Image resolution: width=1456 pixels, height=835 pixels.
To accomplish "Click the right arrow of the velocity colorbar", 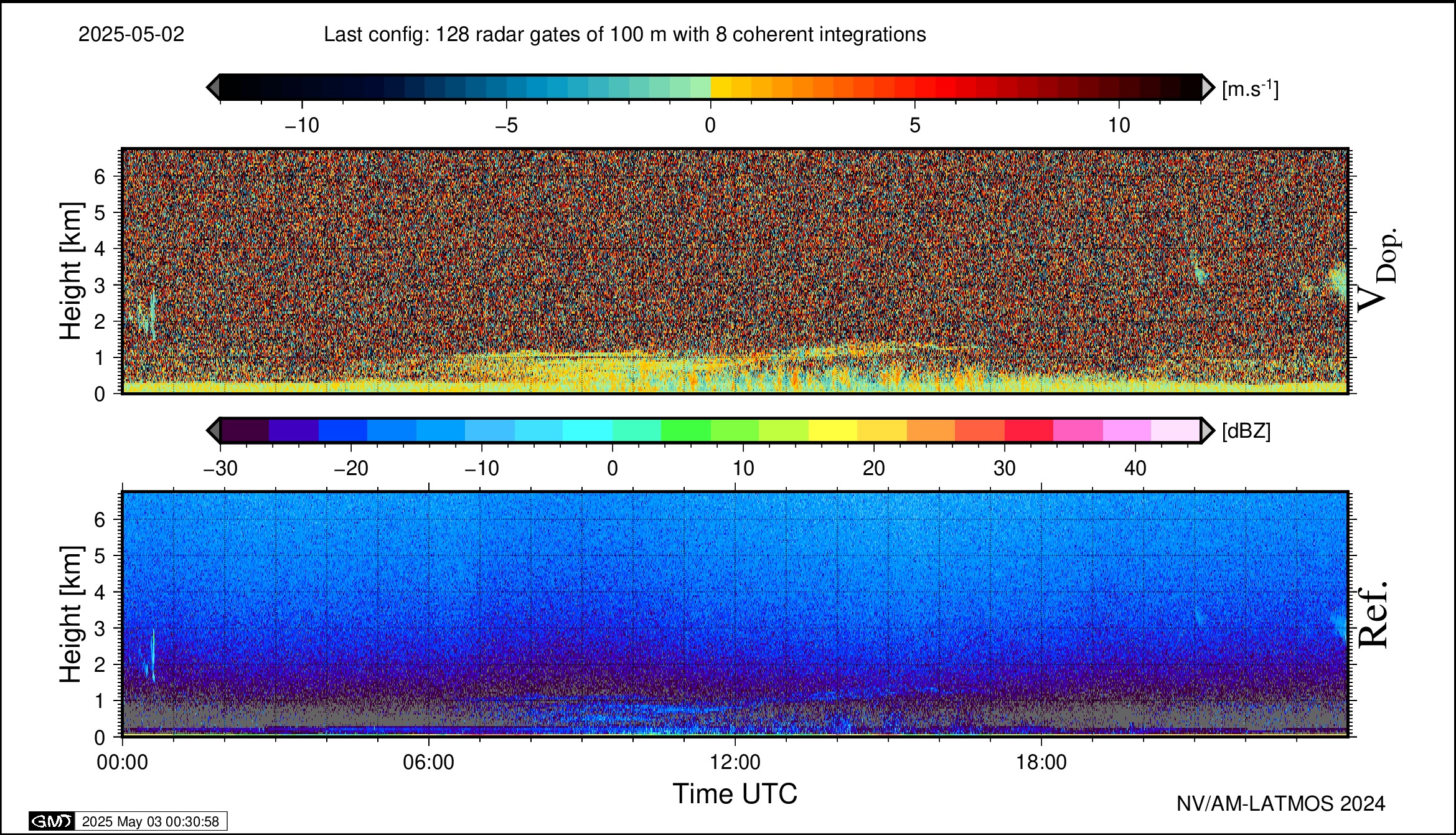I will coord(1208,87).
